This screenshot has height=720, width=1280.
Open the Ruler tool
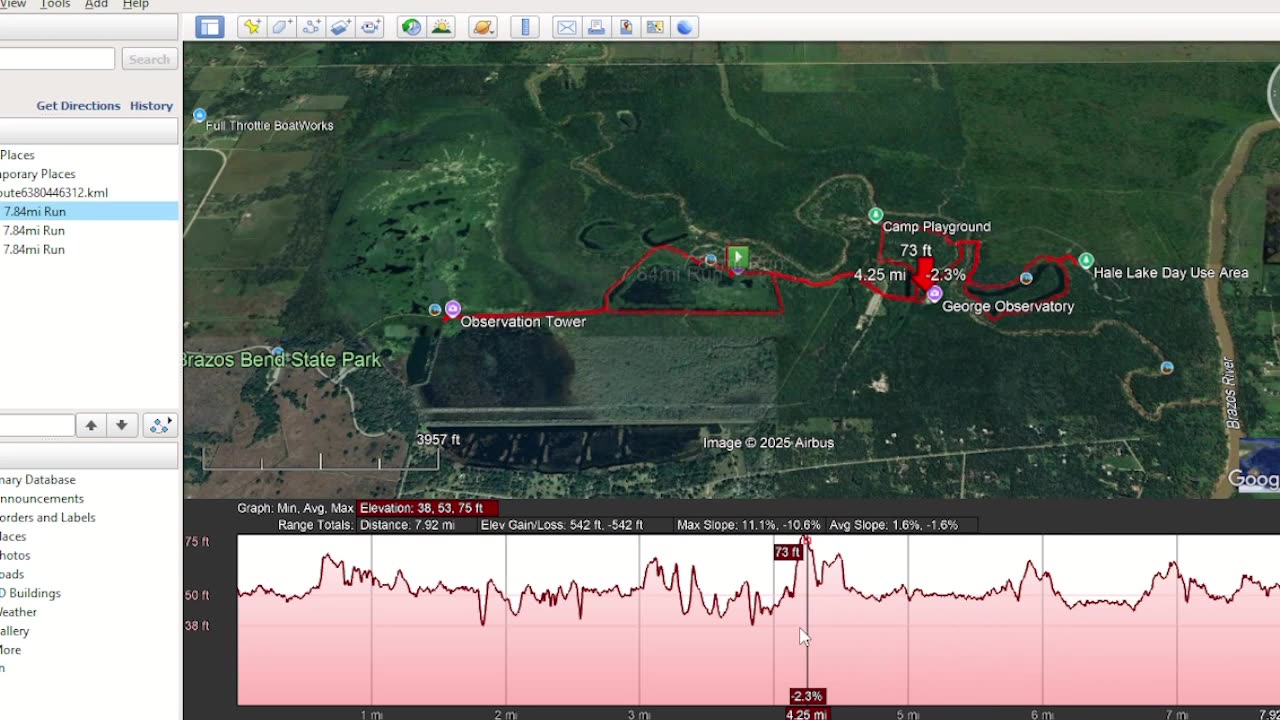[x=525, y=27]
